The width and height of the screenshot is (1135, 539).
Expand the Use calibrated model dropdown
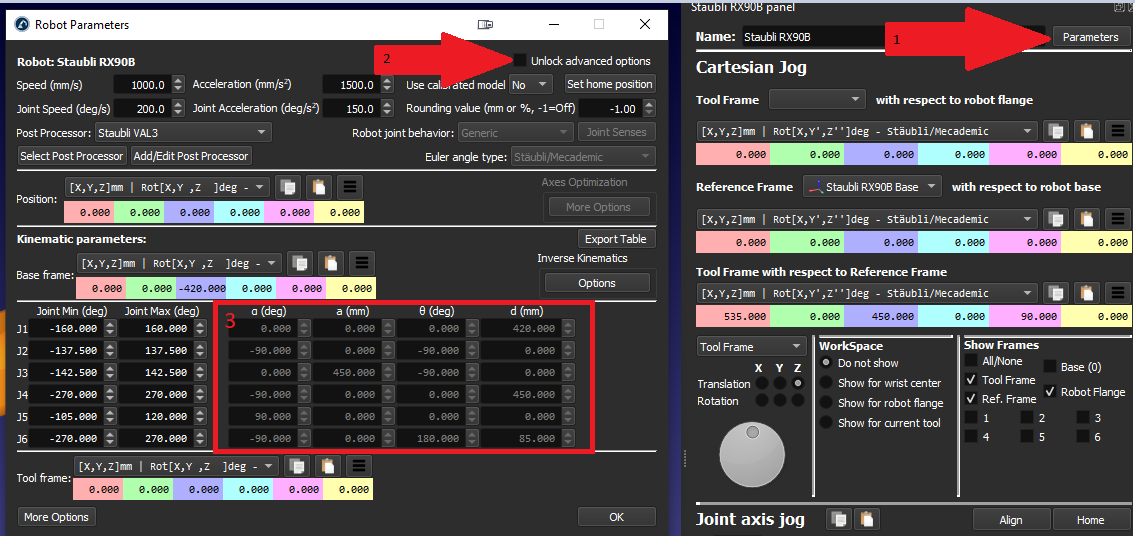point(530,85)
